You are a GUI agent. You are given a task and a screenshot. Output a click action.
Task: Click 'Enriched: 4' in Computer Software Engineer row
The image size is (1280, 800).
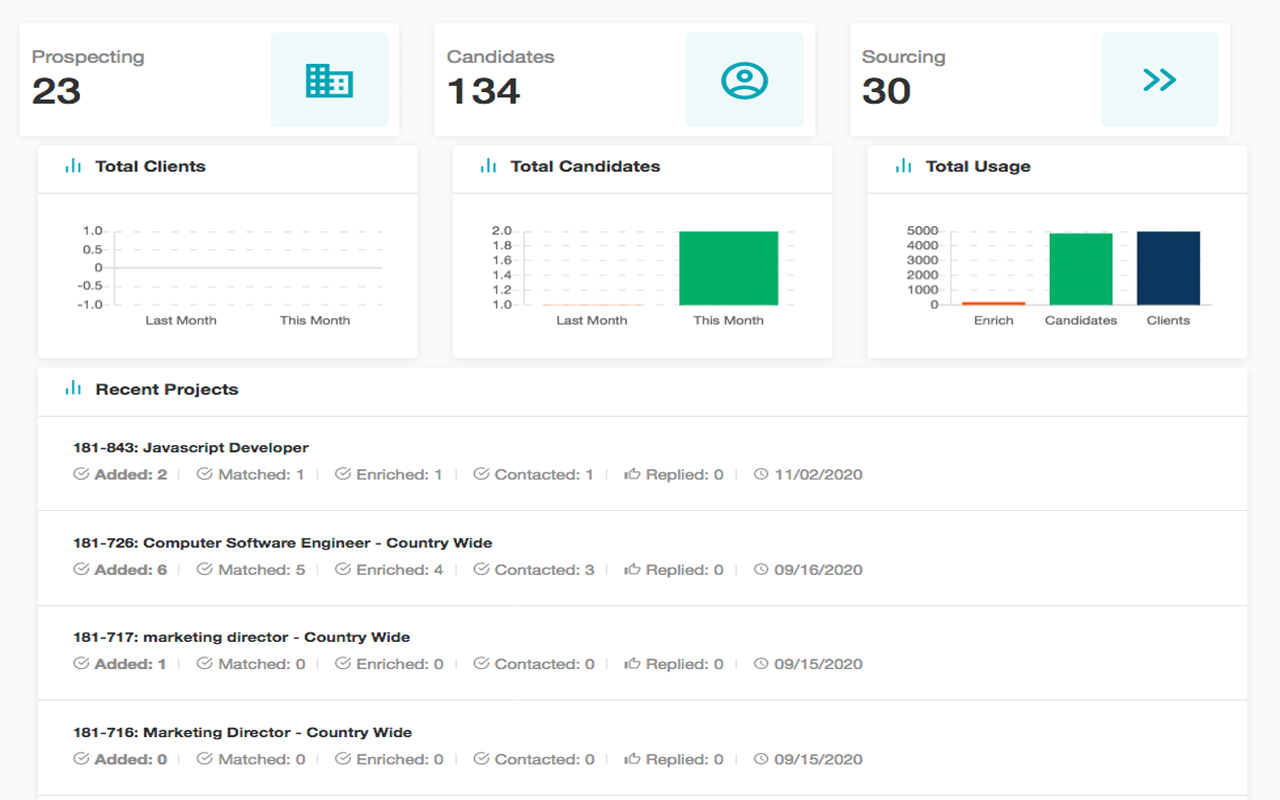tap(400, 569)
